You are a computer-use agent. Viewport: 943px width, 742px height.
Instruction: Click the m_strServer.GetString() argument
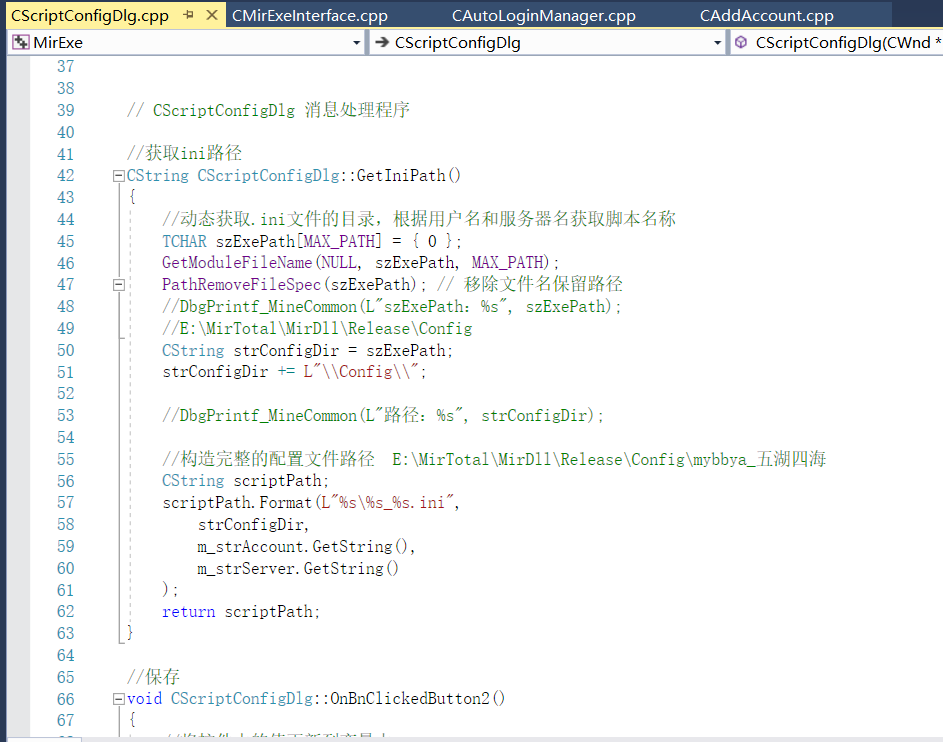[298, 568]
